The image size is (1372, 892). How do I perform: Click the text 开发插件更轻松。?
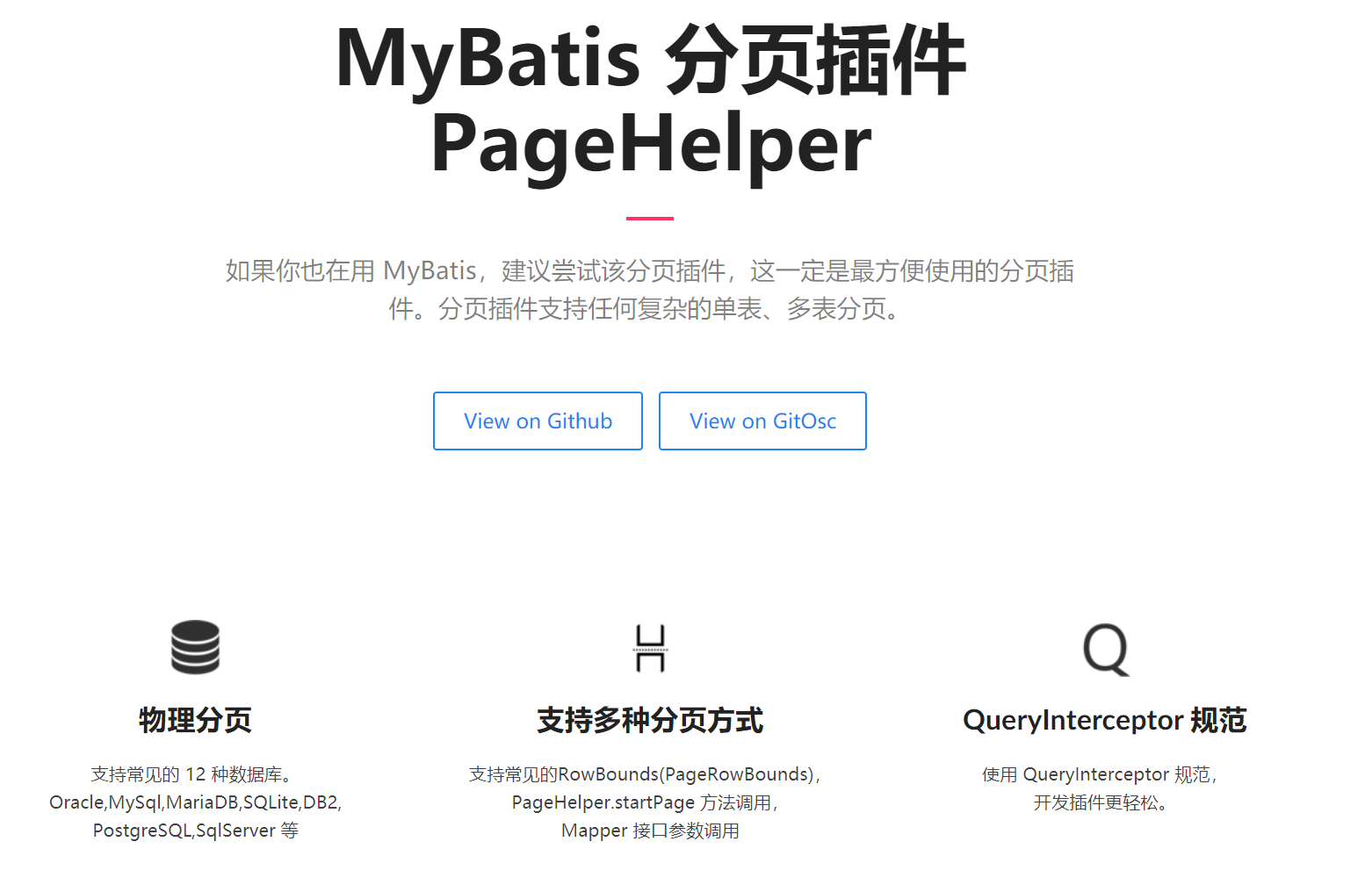click(1100, 802)
